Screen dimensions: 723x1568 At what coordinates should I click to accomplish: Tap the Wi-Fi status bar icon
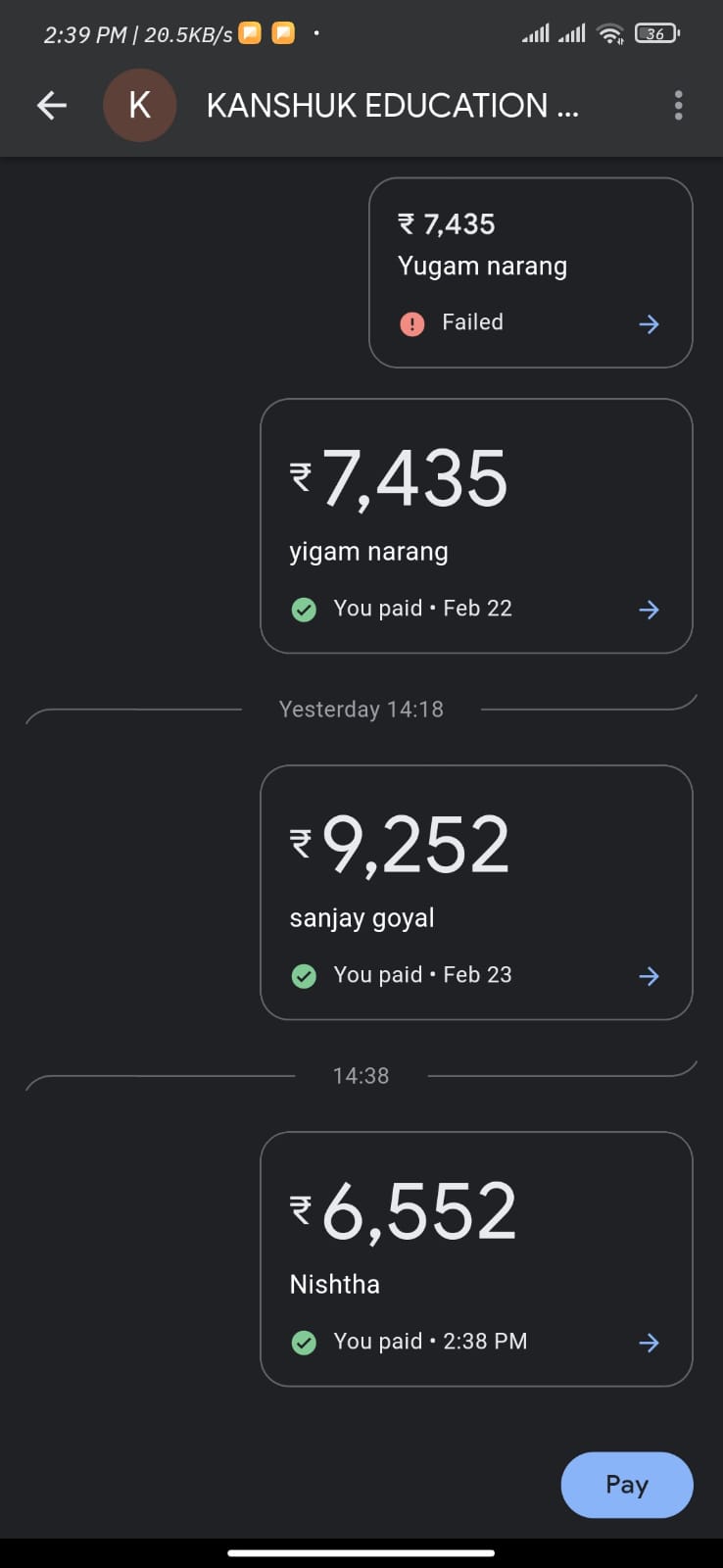pos(610,34)
